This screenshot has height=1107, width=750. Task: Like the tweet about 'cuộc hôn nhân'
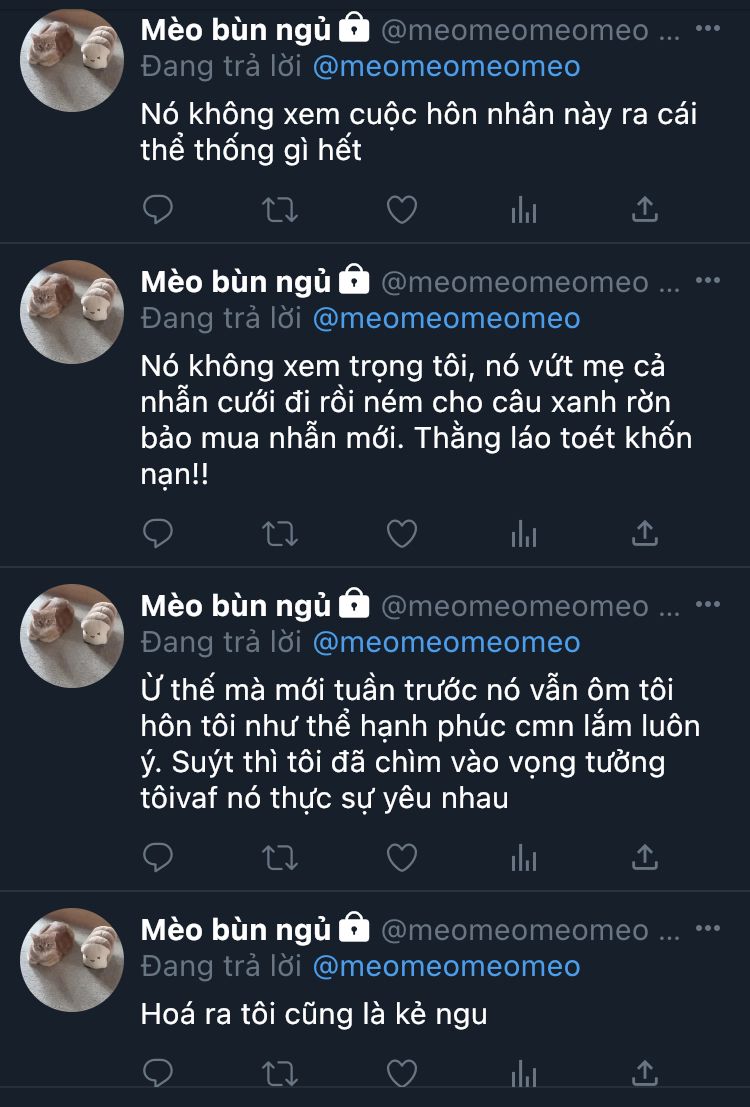(402, 210)
